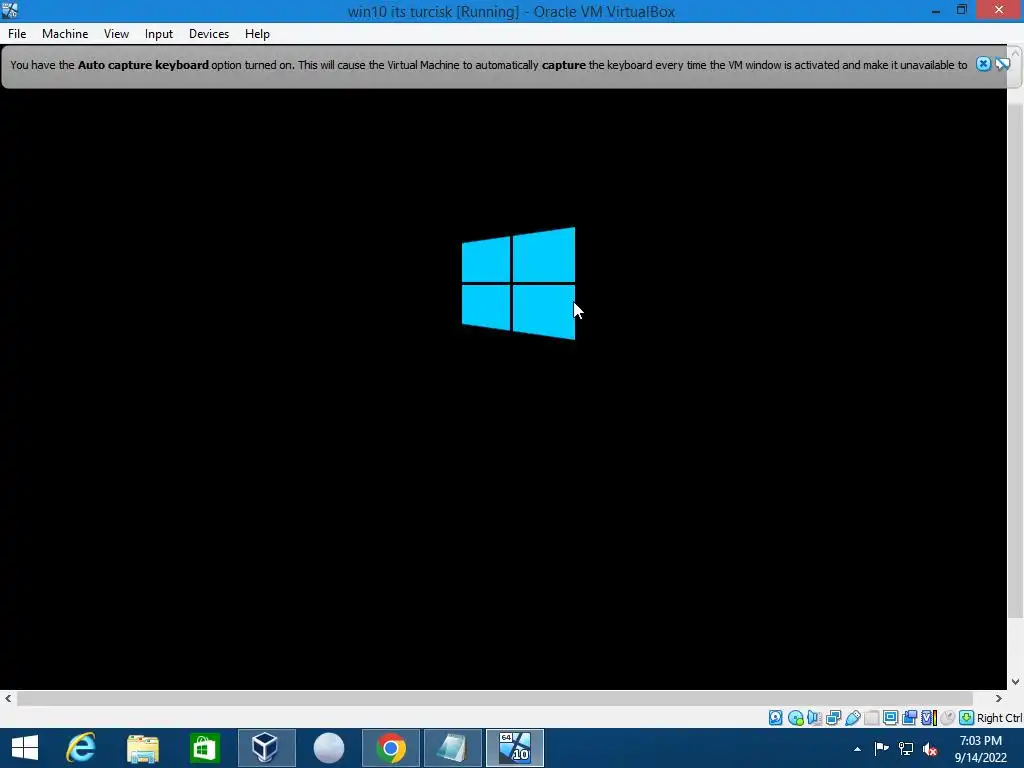Image resolution: width=1024 pixels, height=768 pixels.
Task: Click the display settings indicator
Action: 890,718
